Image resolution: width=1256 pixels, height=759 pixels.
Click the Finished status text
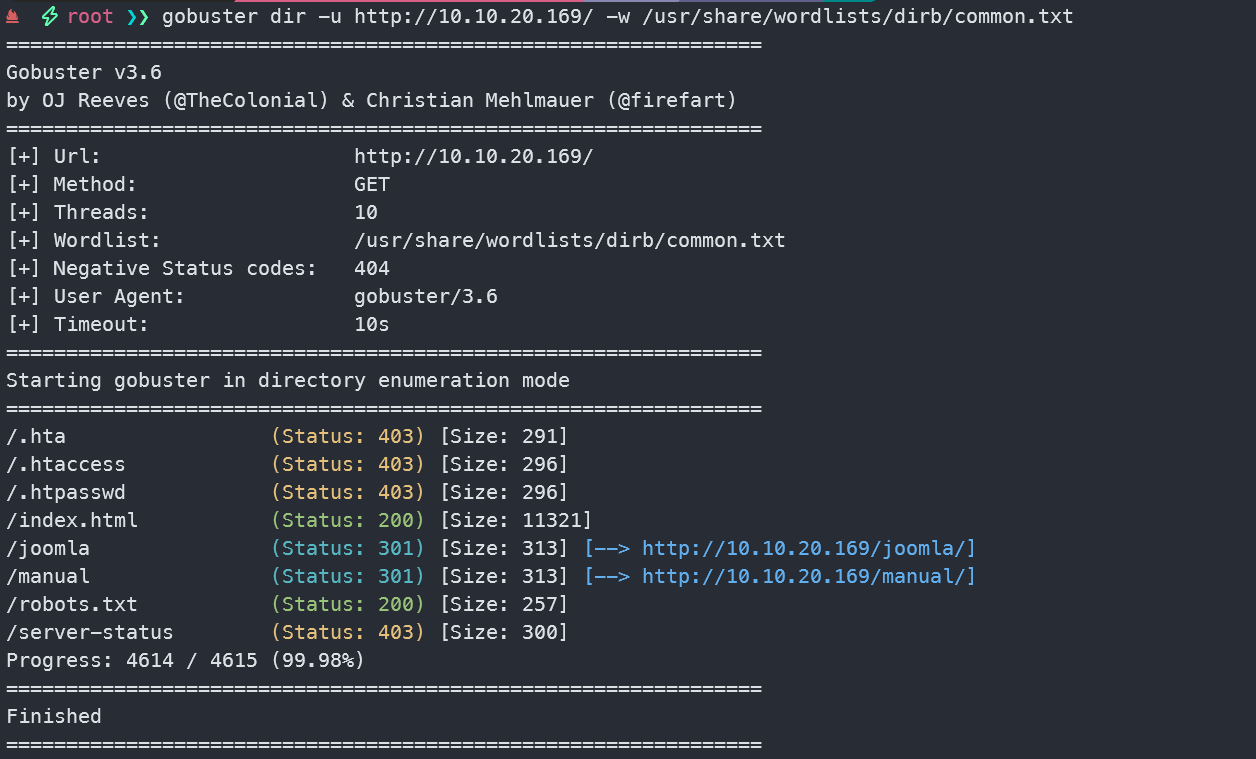54,716
